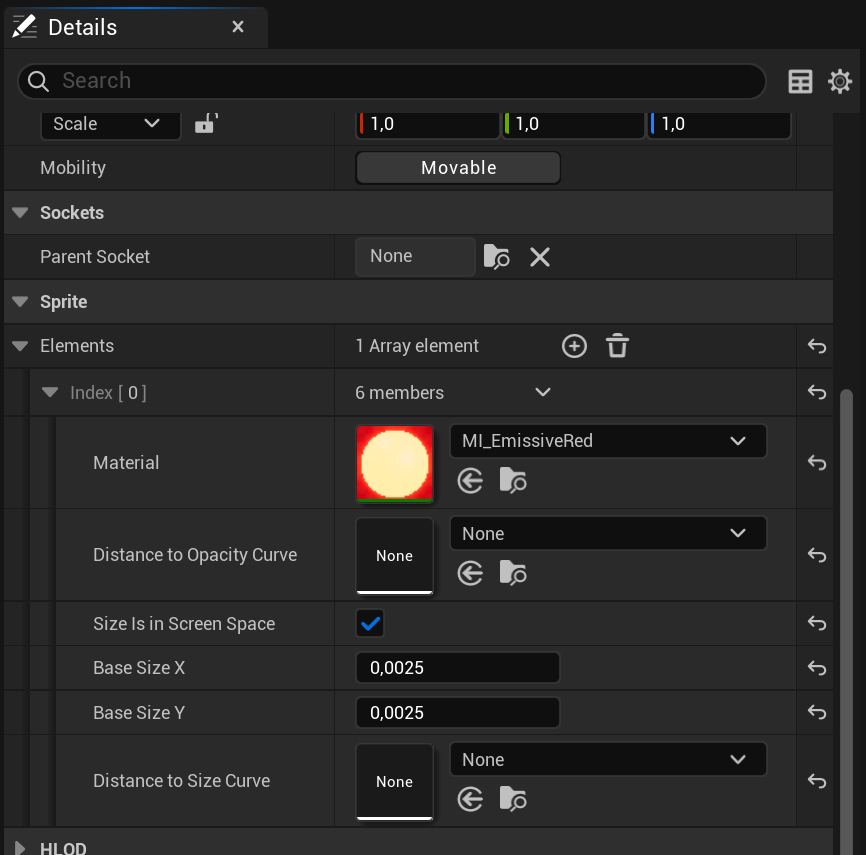The width and height of the screenshot is (866, 855).
Task: Reset Elements array to default
Action: (816, 346)
